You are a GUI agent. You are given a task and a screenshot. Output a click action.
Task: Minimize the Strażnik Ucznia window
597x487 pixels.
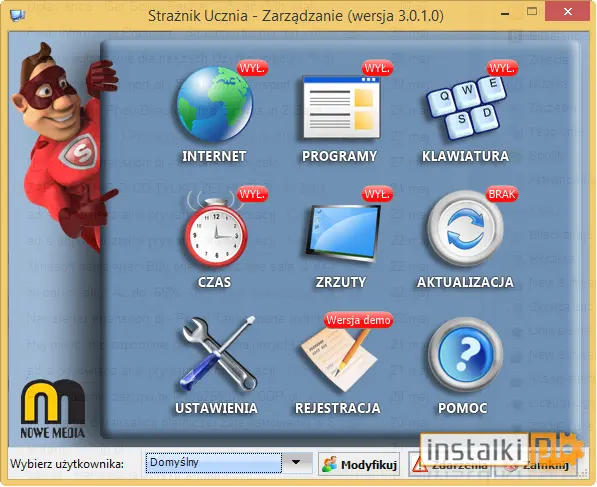(x=505, y=14)
